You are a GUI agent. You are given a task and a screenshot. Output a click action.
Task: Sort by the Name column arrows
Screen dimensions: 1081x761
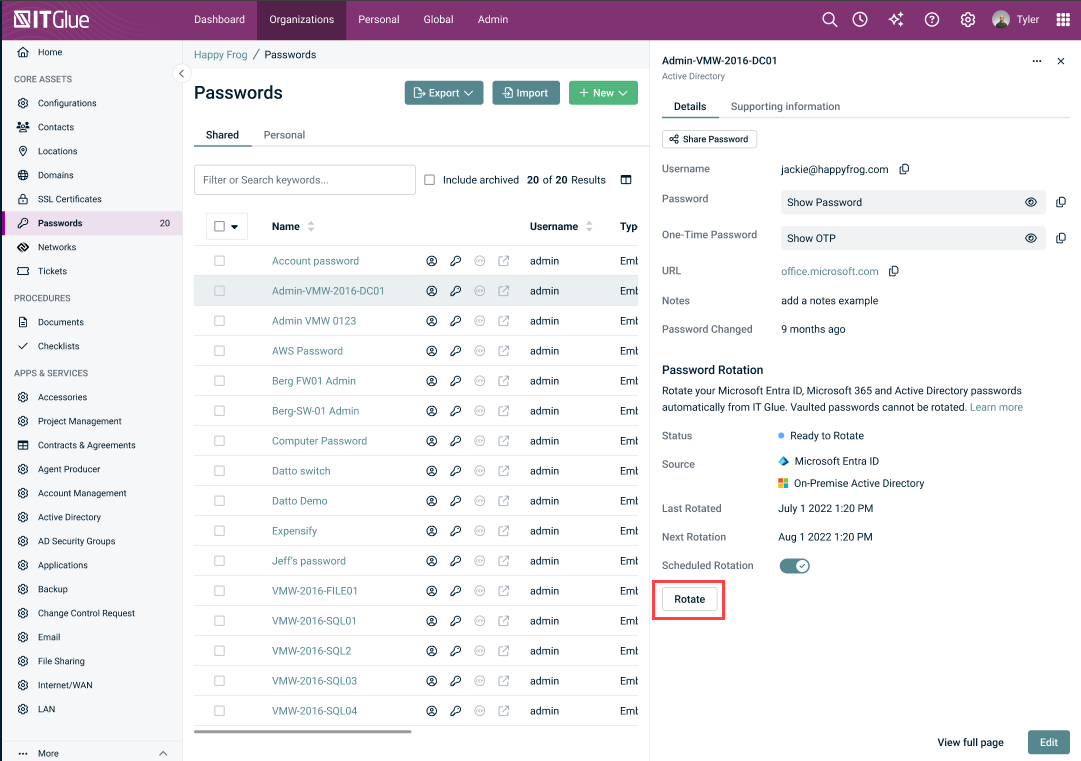coord(311,226)
